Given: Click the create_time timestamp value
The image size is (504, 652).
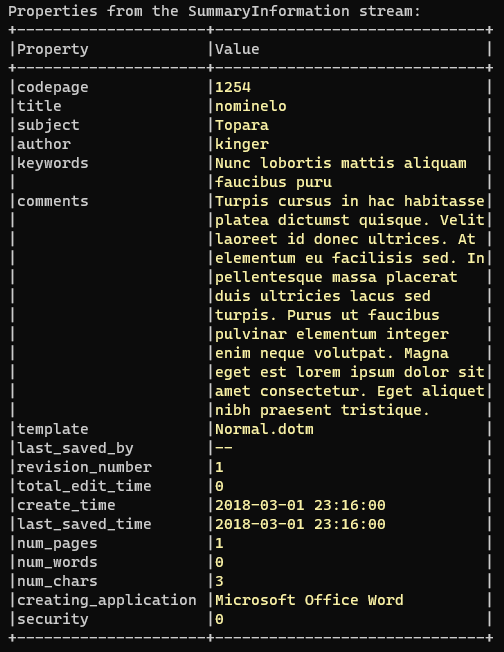Looking at the screenshot, I should pos(300,505).
